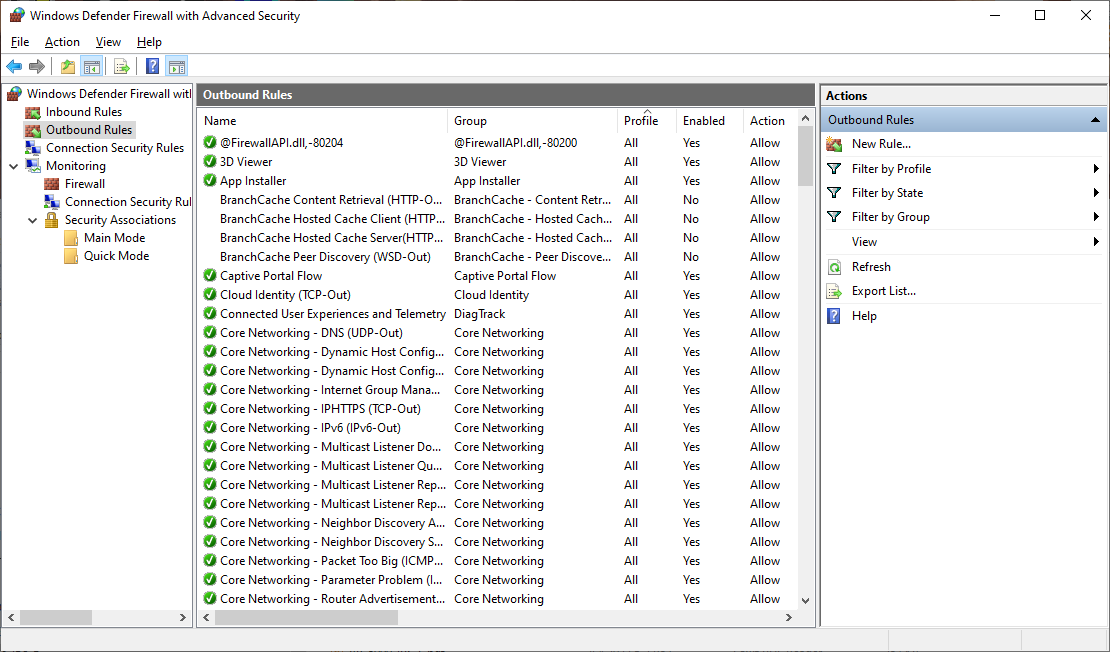Open the View menu in menu bar
The image size is (1110, 652).
108,42
